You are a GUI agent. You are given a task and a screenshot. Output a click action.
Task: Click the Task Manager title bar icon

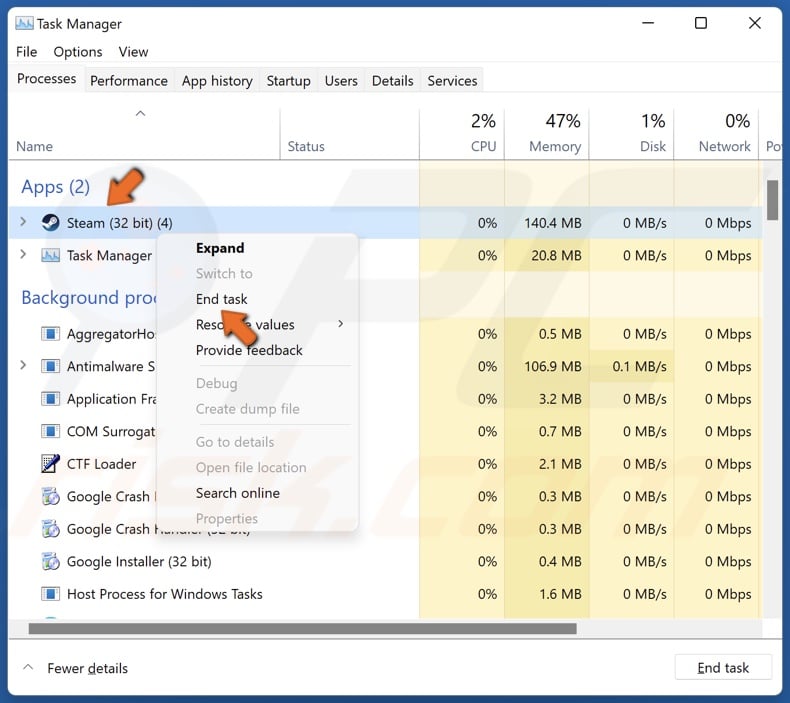point(24,23)
